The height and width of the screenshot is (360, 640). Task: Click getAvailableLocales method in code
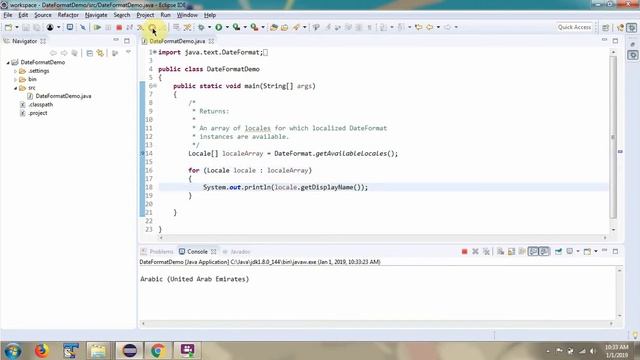(351, 154)
